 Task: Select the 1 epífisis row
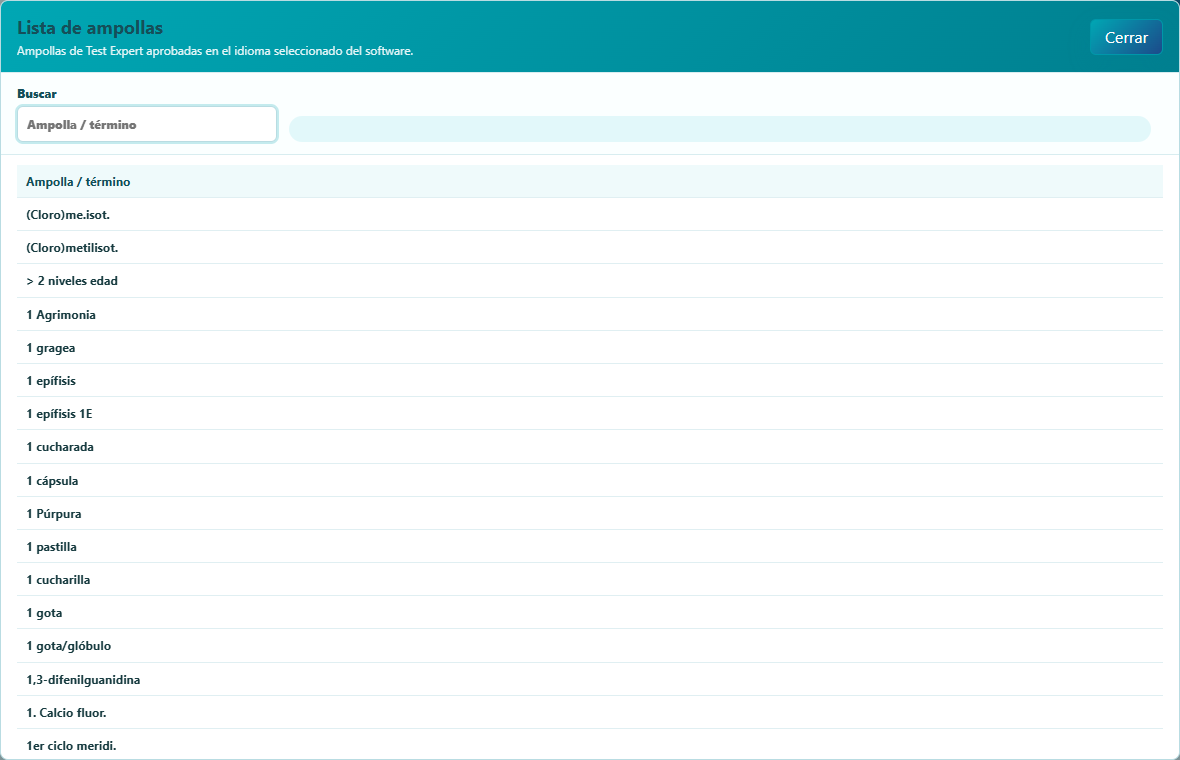[589, 381]
